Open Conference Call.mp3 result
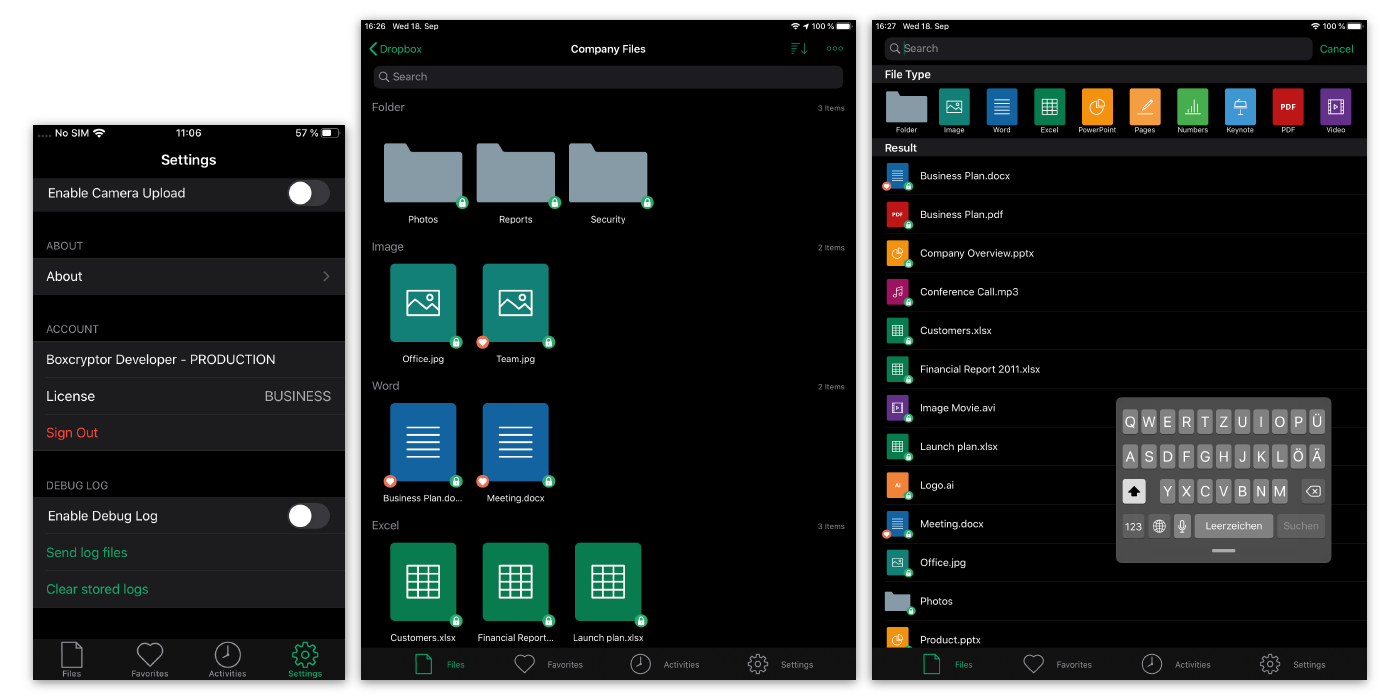The image size is (1400, 700). [x=1119, y=292]
